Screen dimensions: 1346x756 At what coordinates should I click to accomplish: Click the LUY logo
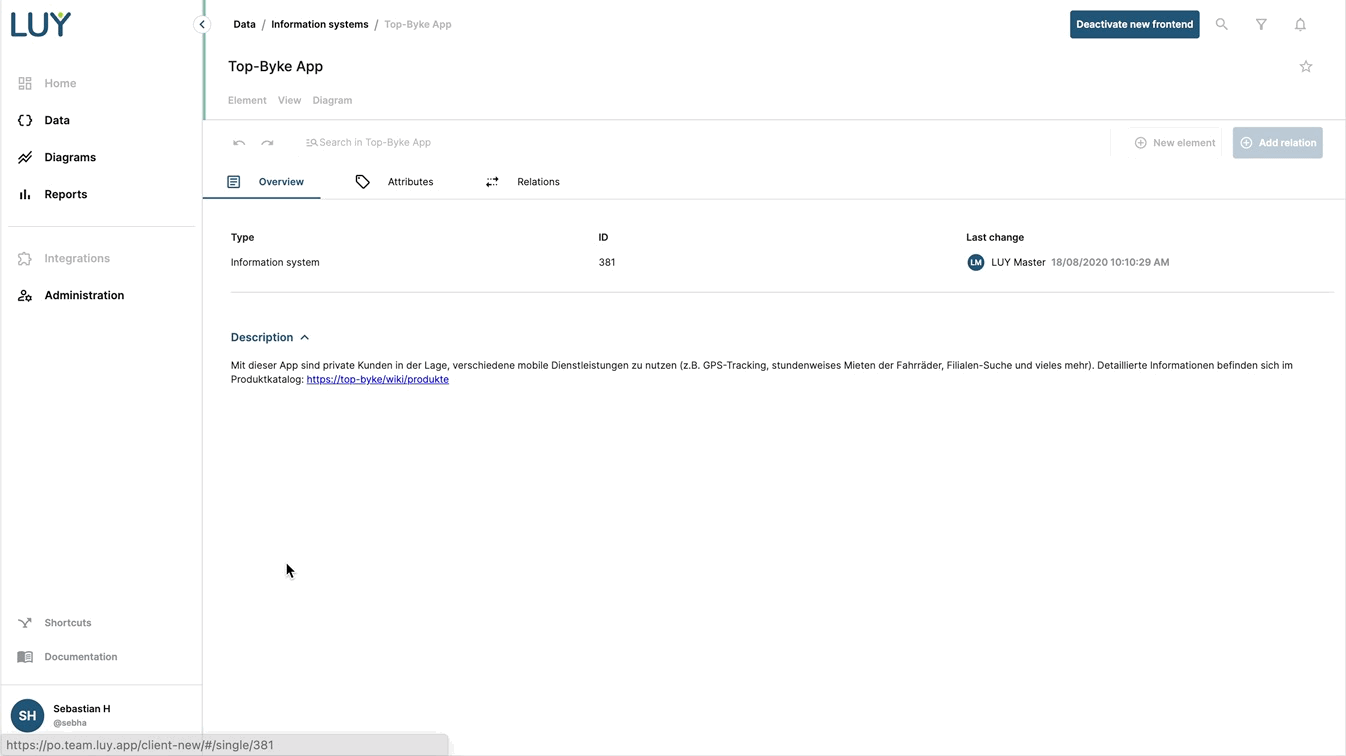41,25
